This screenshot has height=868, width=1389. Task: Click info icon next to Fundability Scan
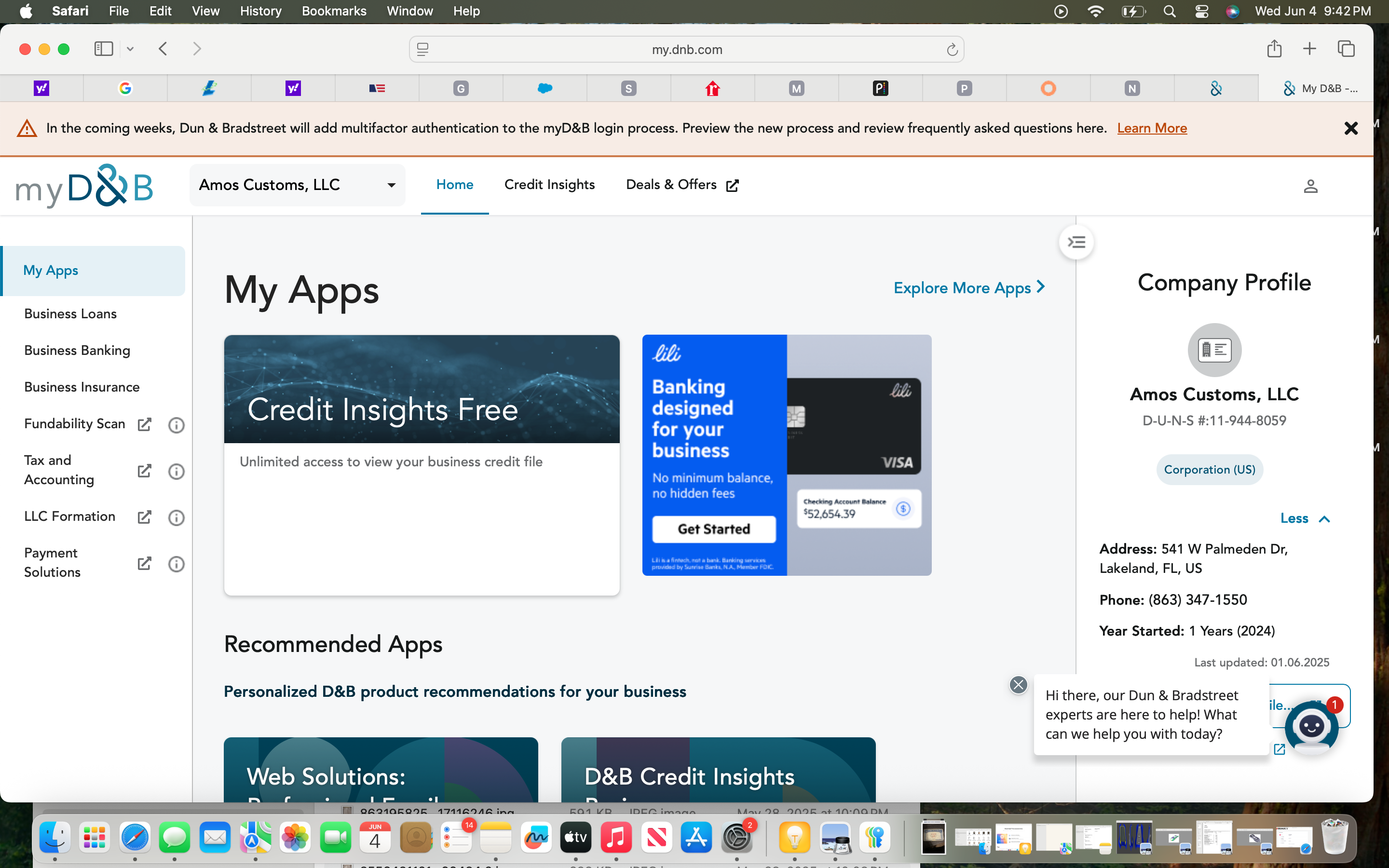[x=176, y=425]
